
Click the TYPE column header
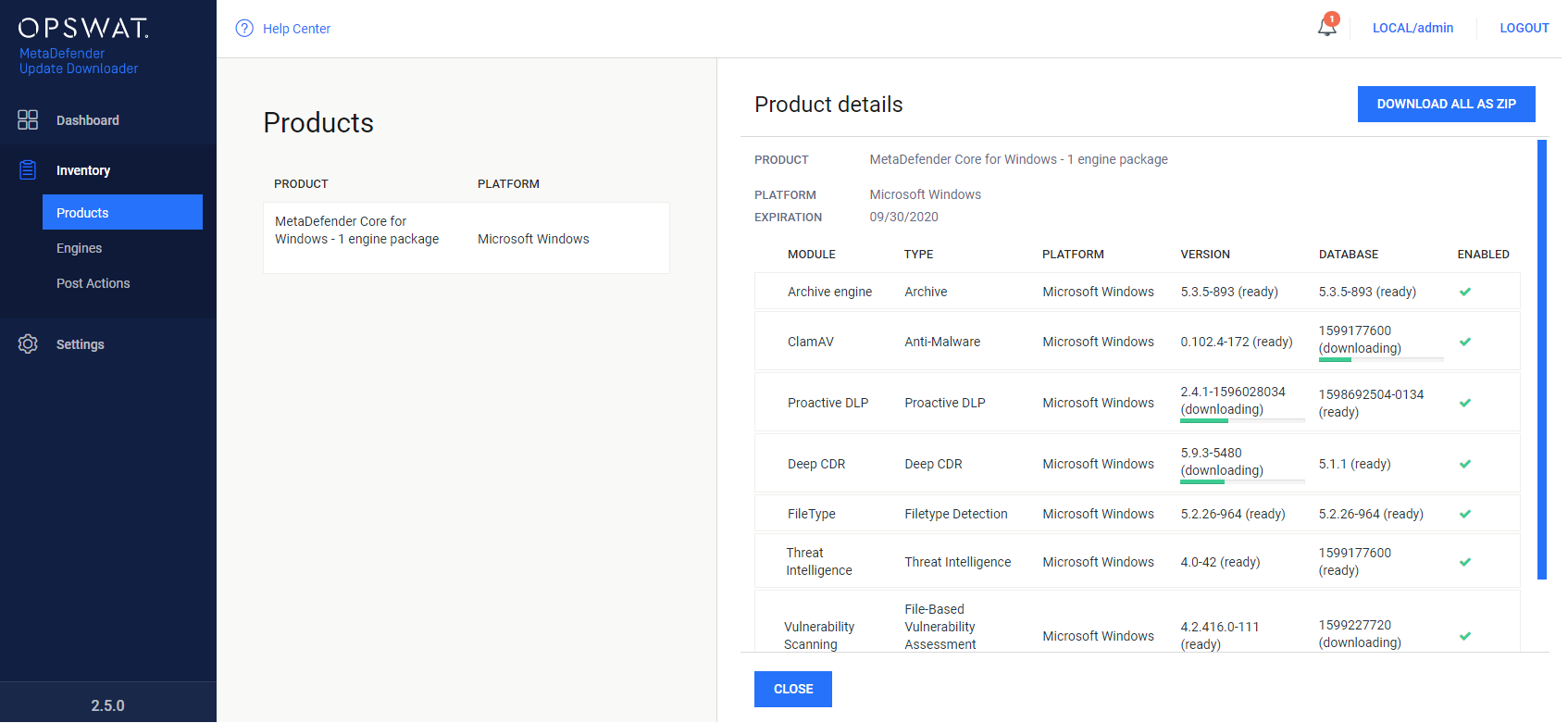click(x=918, y=255)
